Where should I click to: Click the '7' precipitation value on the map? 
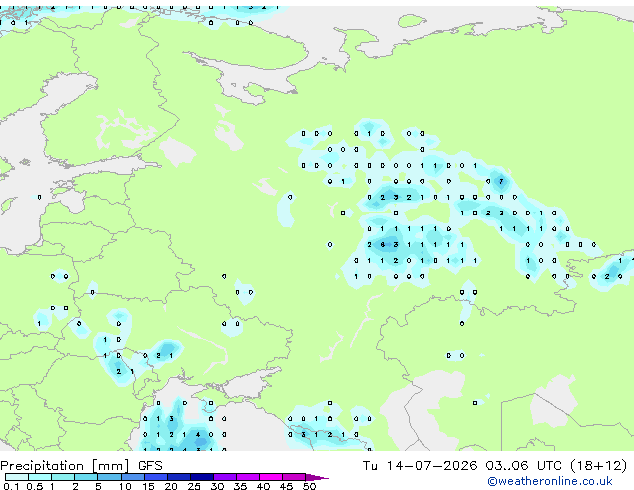tap(501, 181)
